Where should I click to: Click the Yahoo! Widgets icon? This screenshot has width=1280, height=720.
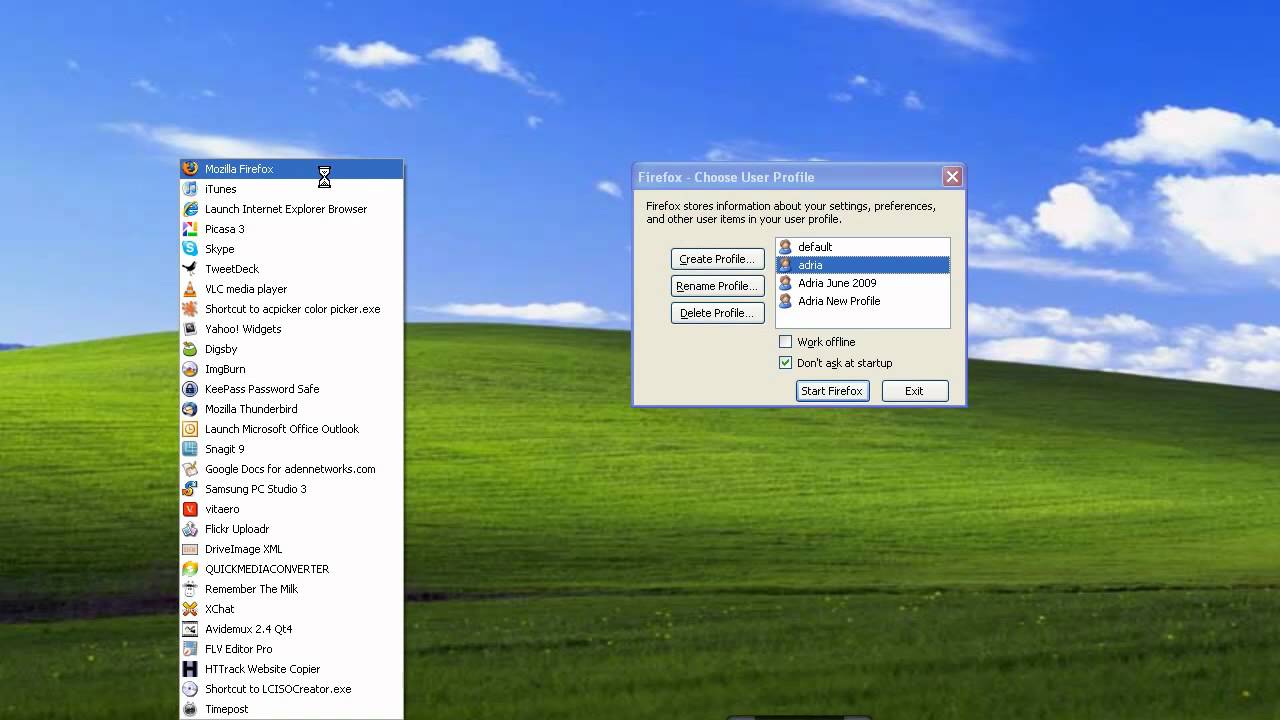190,329
